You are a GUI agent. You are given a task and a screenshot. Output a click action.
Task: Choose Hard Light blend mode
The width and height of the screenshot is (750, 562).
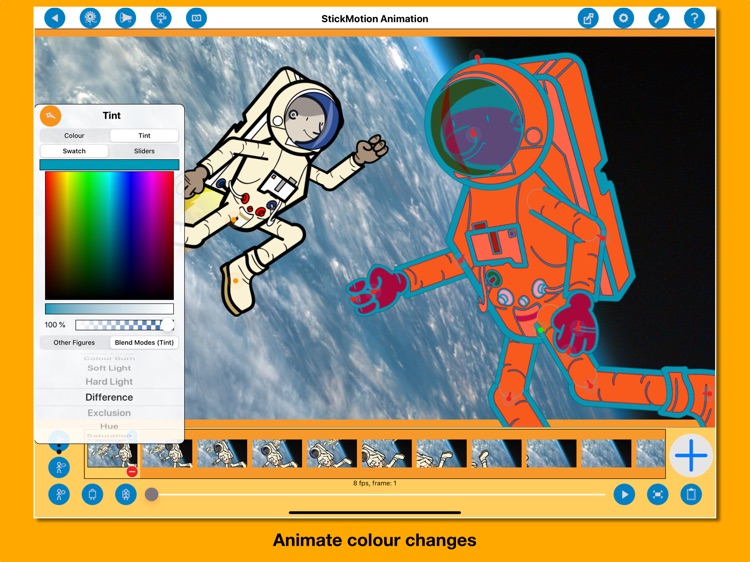point(109,382)
